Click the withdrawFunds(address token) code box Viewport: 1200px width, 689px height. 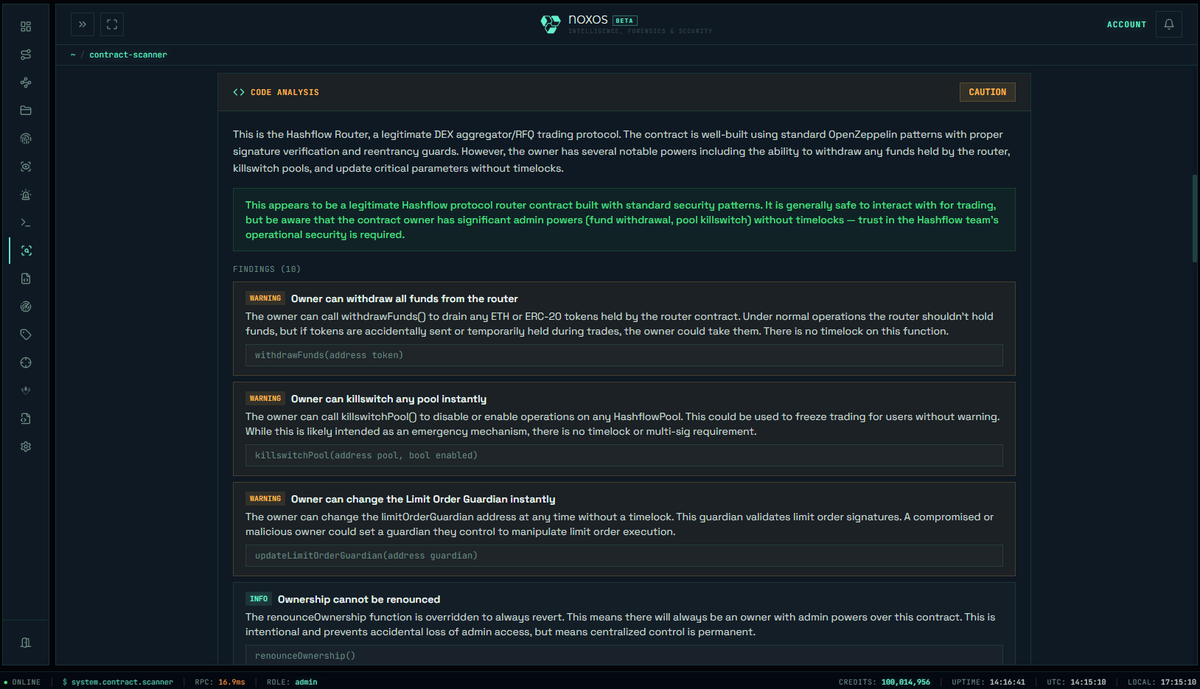(x=624, y=355)
